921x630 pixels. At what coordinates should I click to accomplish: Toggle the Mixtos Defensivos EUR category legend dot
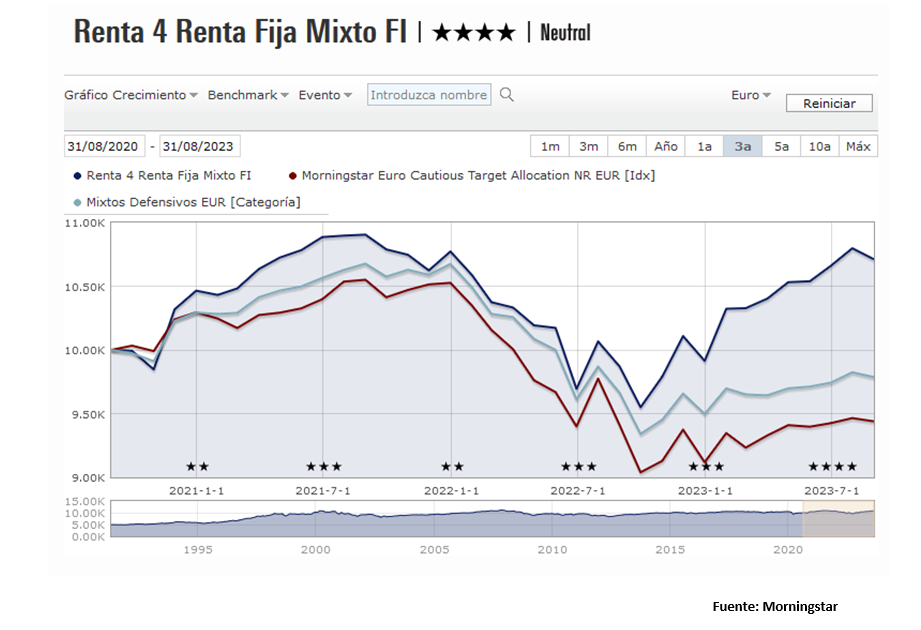coord(77,203)
